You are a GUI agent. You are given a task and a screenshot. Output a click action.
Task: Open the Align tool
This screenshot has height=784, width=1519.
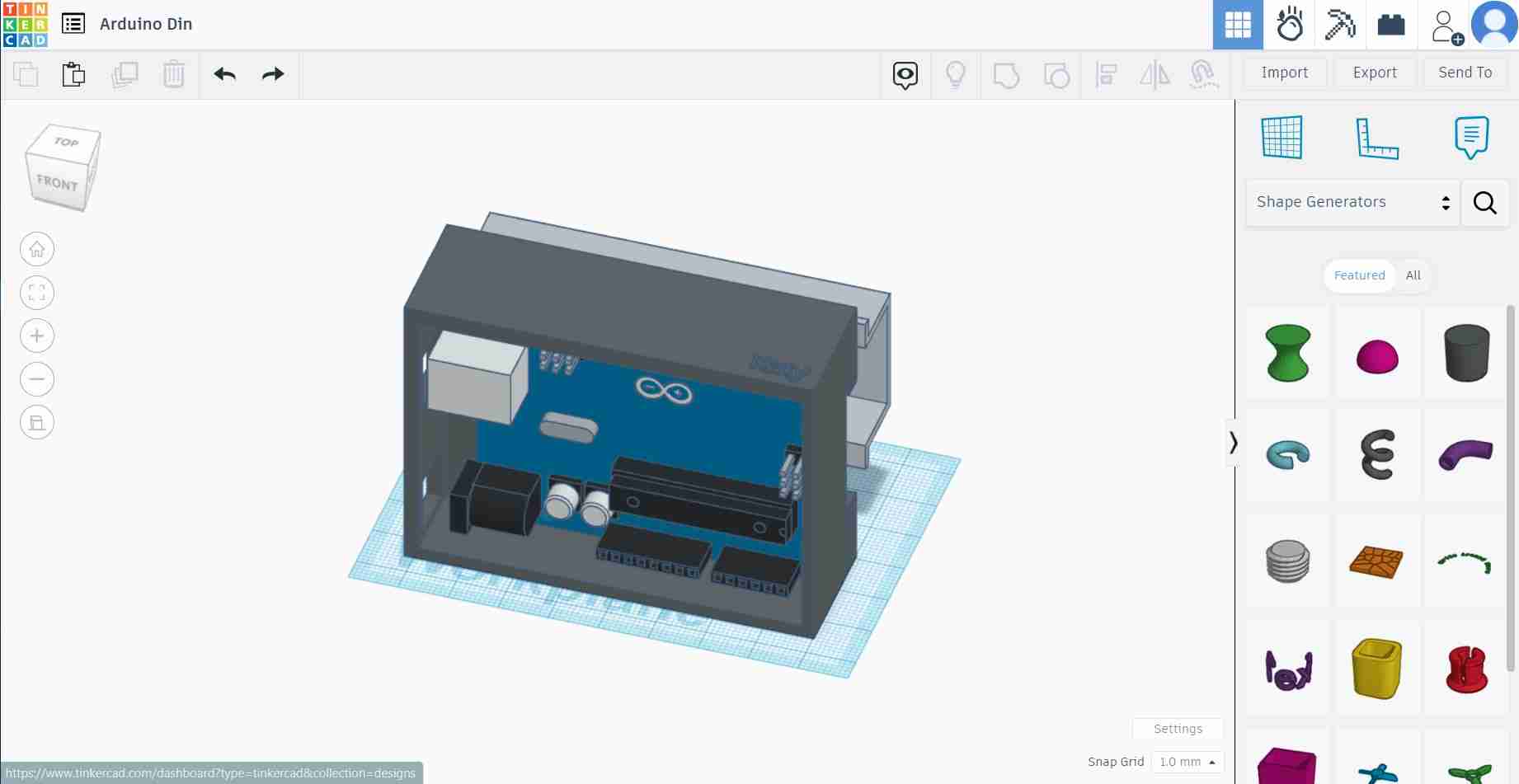pos(1107,74)
